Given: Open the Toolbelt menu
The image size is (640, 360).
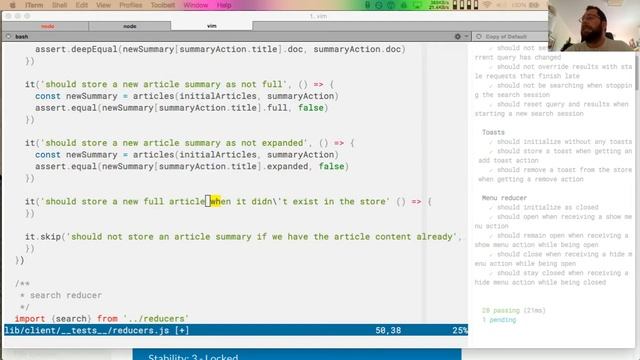Looking at the screenshot, I should (x=163, y=5).
